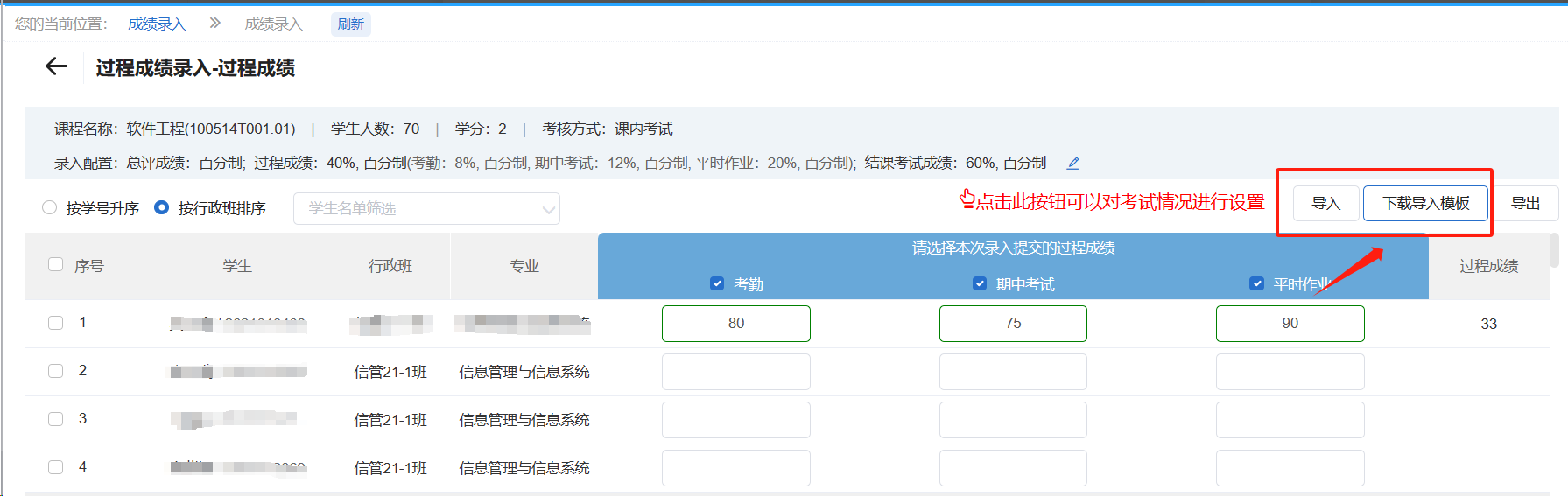Click the breadcrumb double-chevron separator icon
The height and width of the screenshot is (496, 1568).
215,24
